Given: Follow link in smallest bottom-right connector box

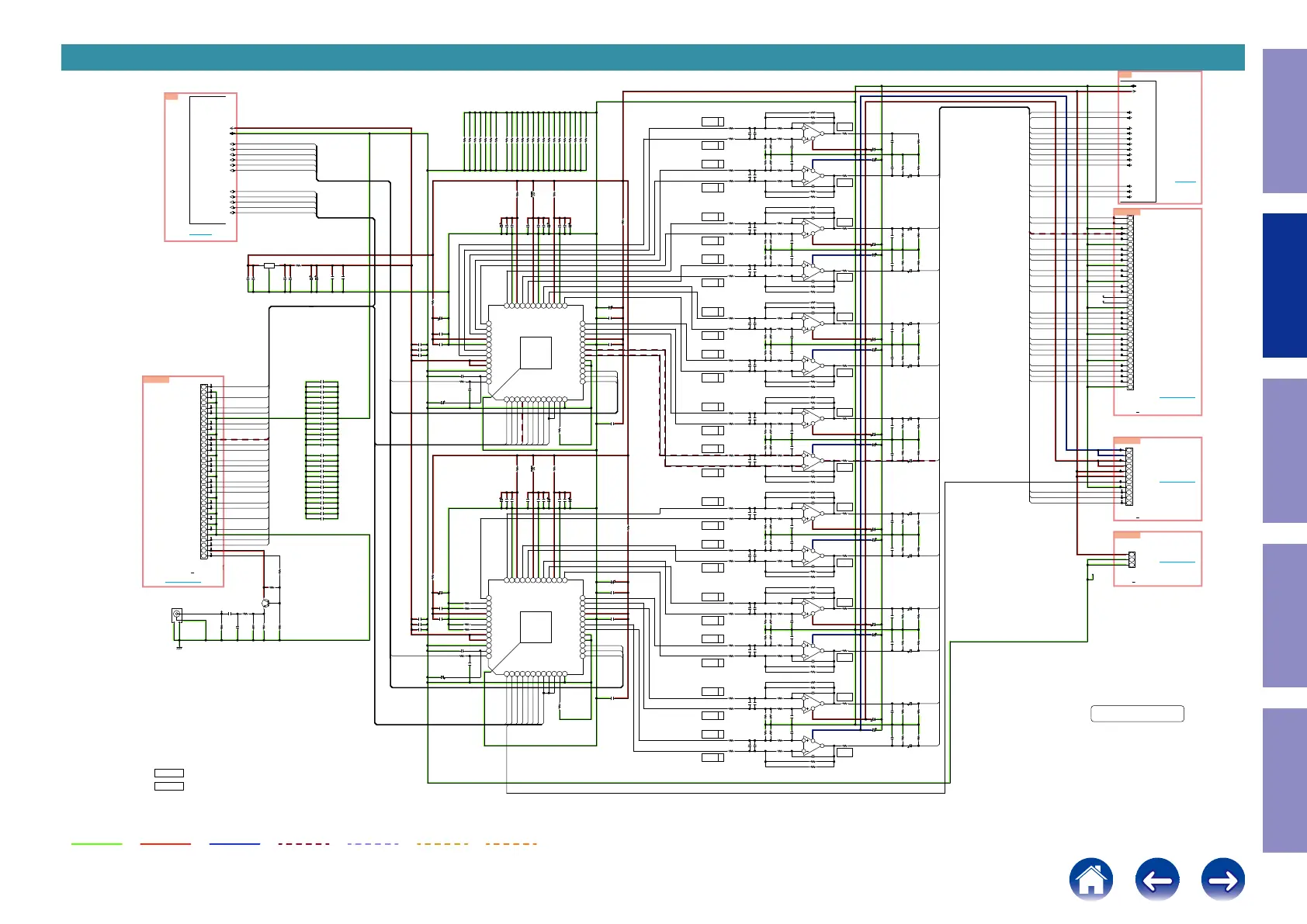Looking at the screenshot, I should coord(1177,562).
